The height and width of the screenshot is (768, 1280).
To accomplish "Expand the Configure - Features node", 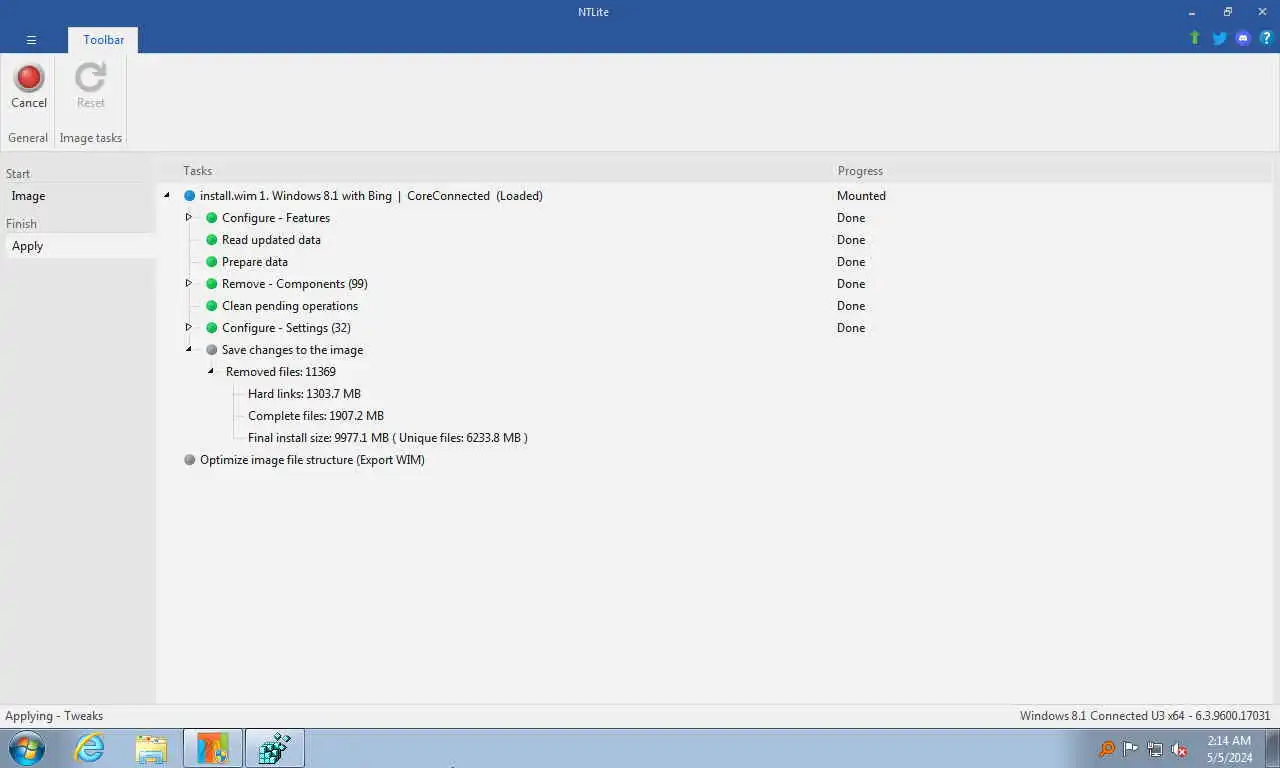I will (x=189, y=217).
